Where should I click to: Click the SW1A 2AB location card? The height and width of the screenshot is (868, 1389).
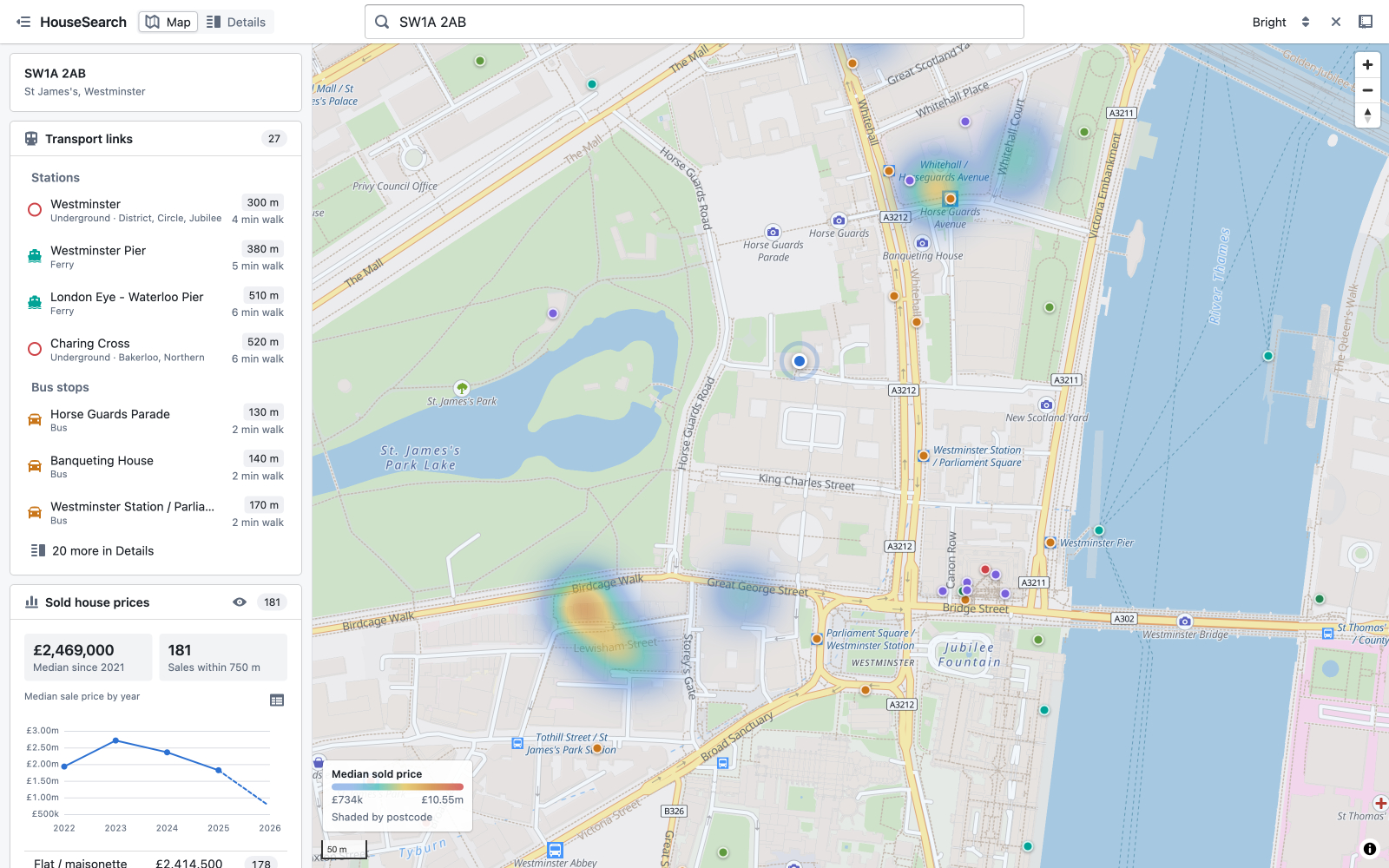(156, 82)
